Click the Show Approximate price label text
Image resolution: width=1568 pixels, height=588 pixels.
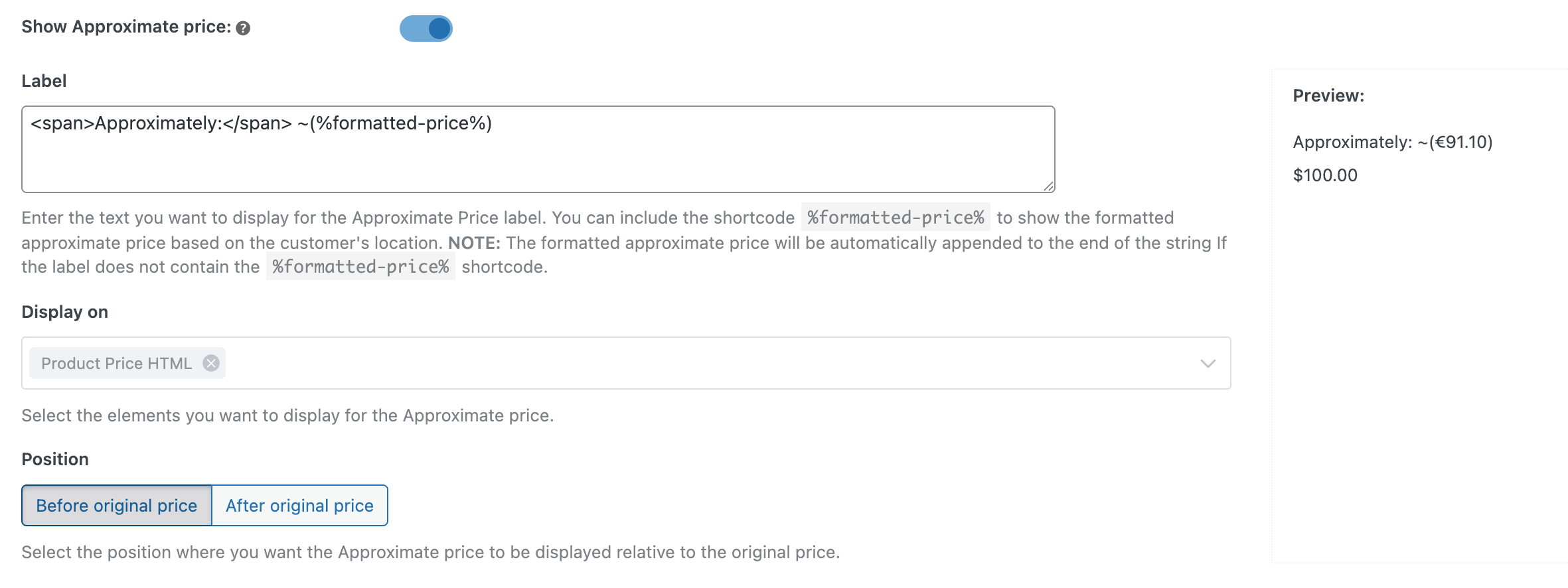point(126,27)
